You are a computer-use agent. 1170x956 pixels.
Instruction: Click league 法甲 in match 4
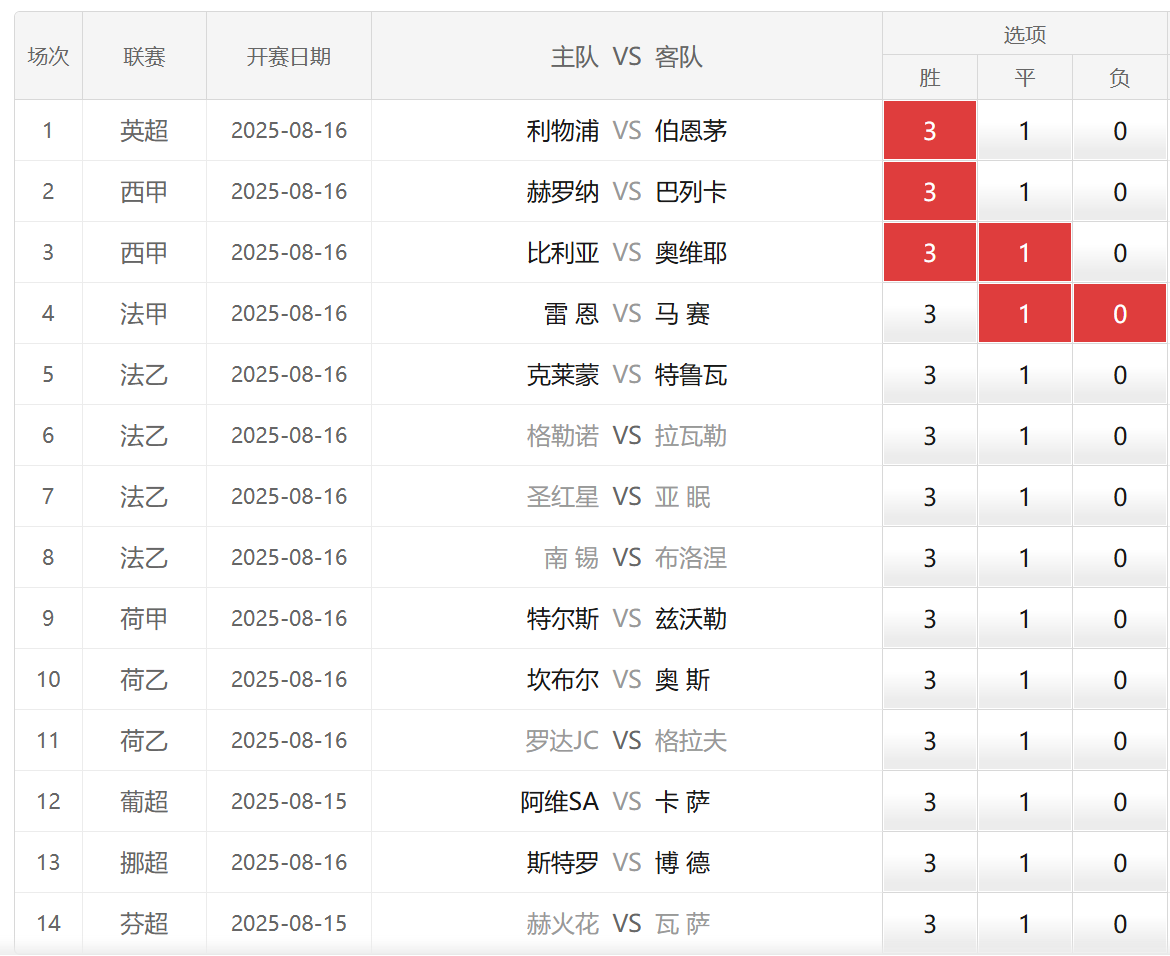point(144,313)
